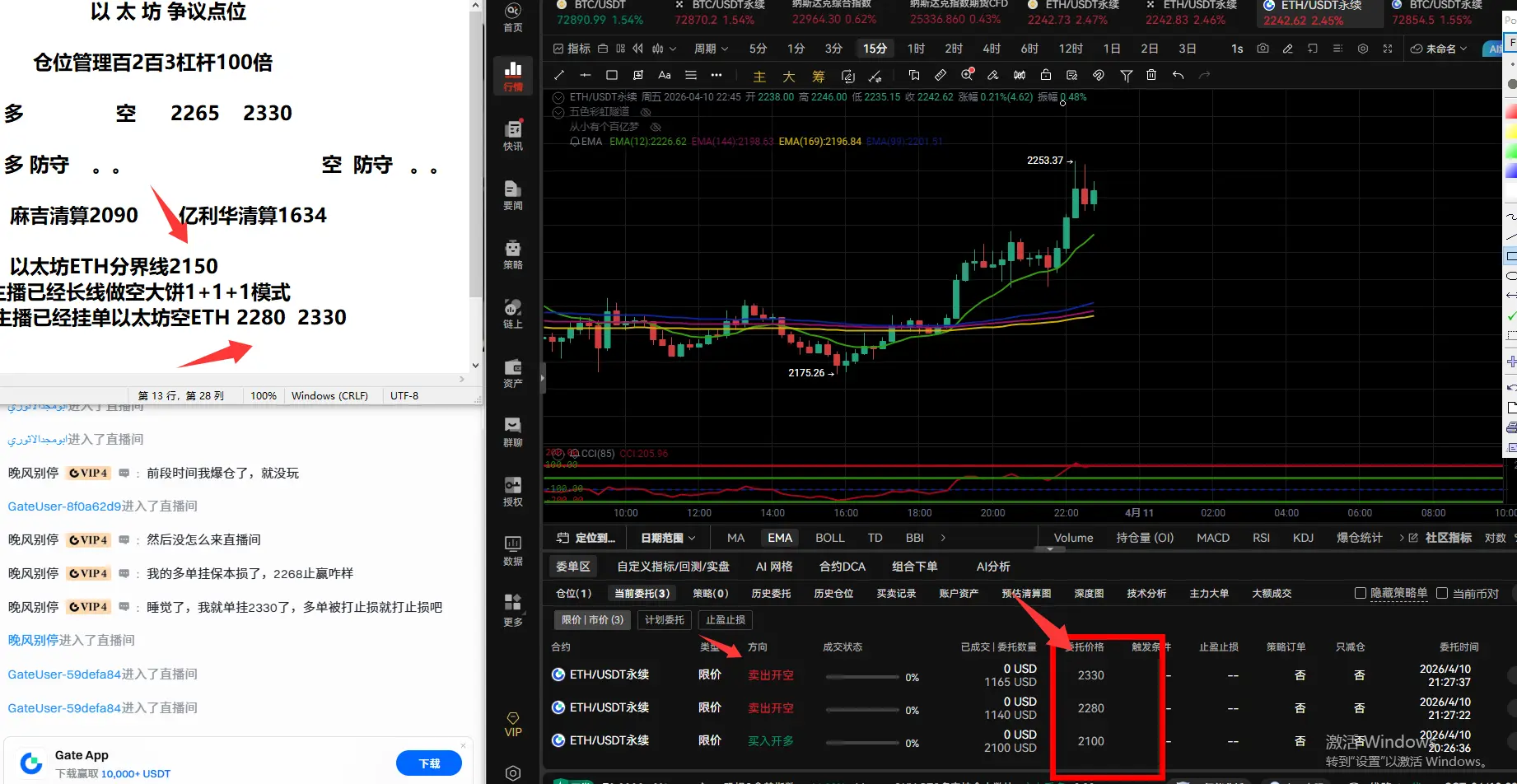The image size is (1517, 784).
Task: Collapse the ETH/USDT永续 chart legend row
Action: click(558, 97)
